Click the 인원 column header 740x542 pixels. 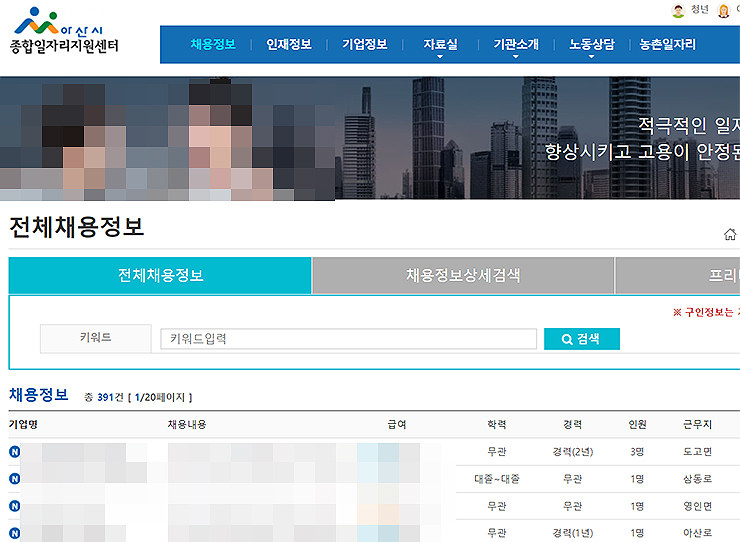click(637, 424)
